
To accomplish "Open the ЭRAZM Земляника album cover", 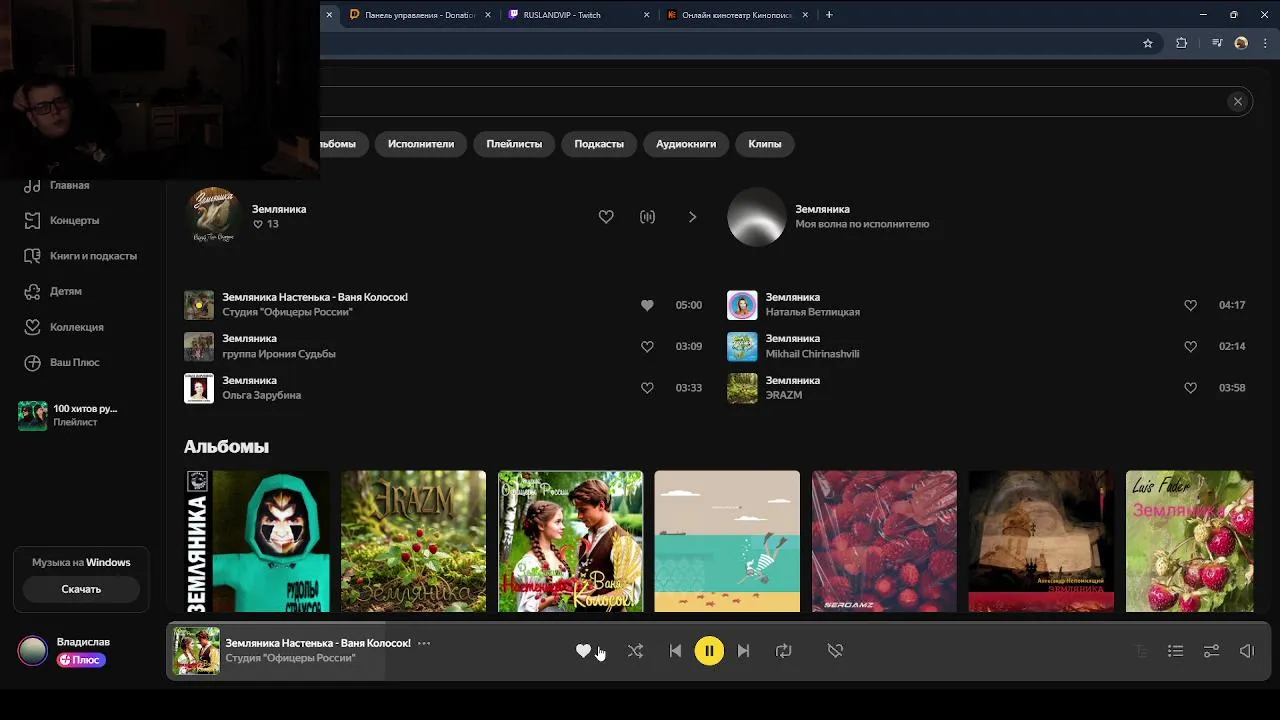I will [413, 541].
